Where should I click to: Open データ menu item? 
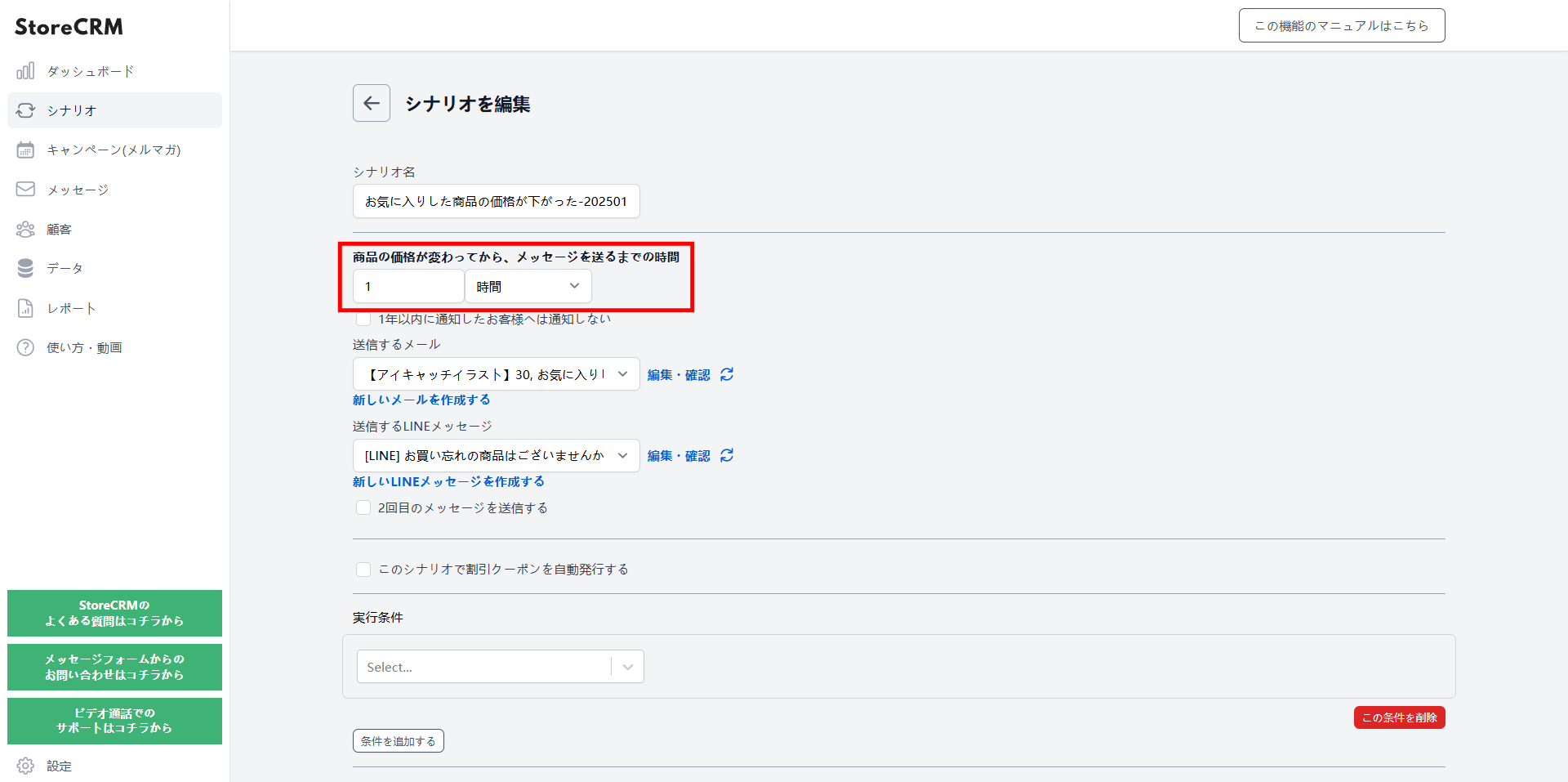[x=114, y=268]
